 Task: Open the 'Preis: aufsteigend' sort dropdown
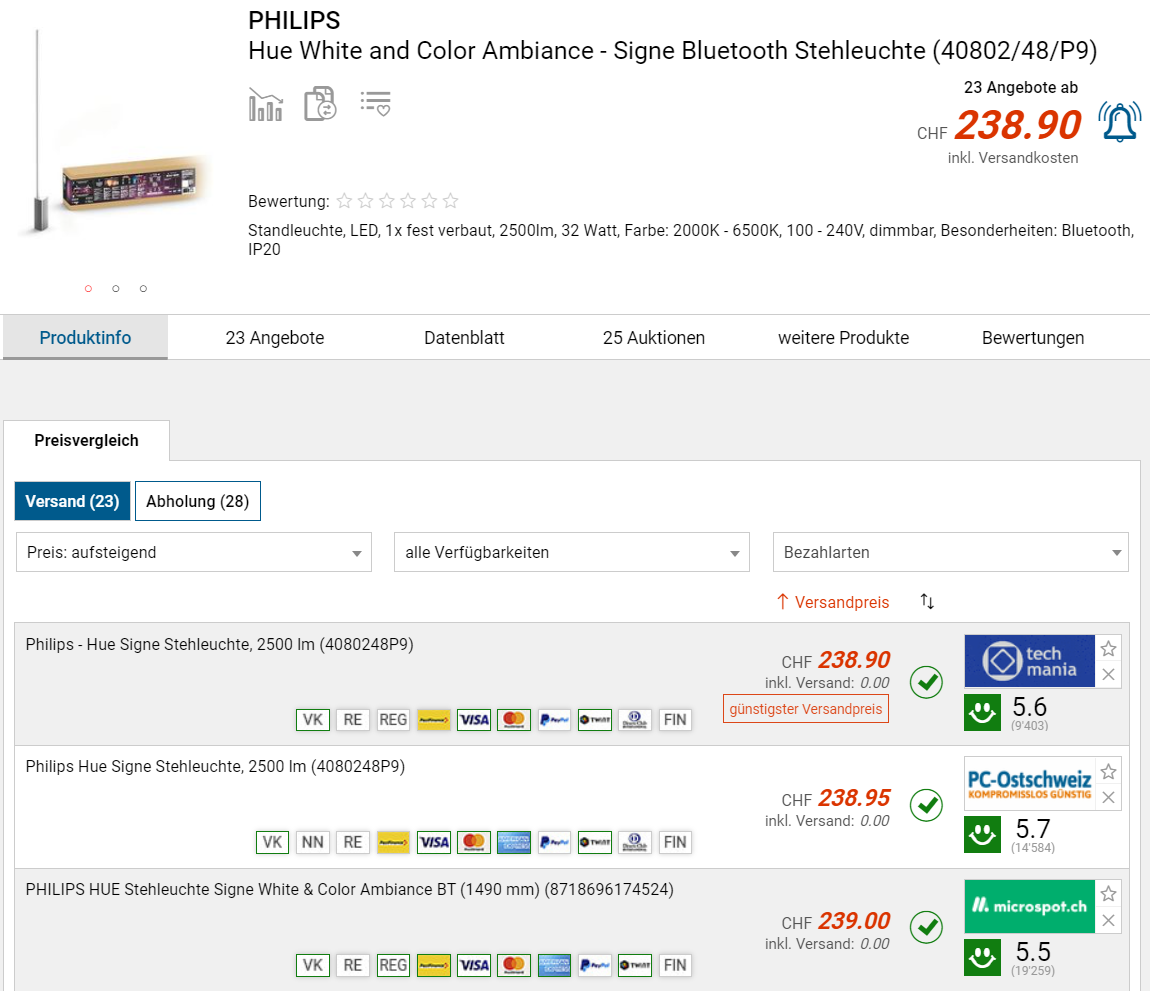(x=193, y=552)
